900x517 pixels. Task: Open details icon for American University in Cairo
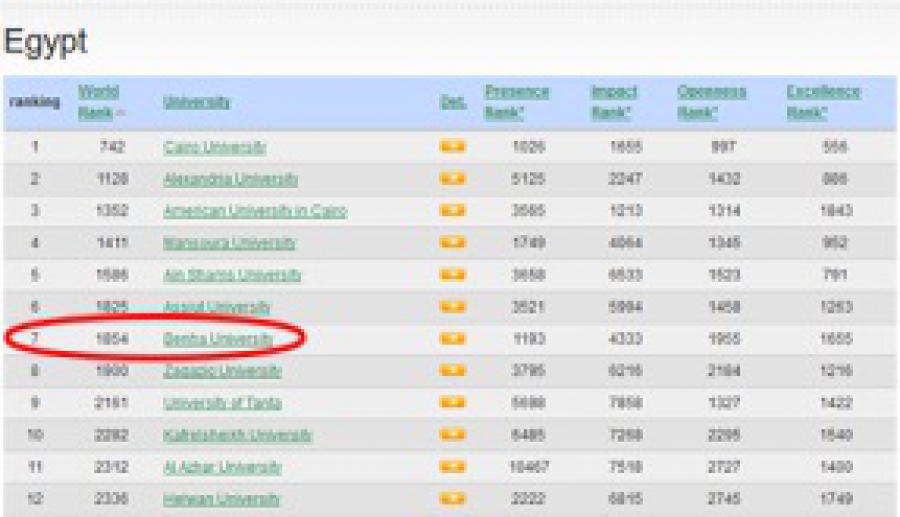[452, 211]
